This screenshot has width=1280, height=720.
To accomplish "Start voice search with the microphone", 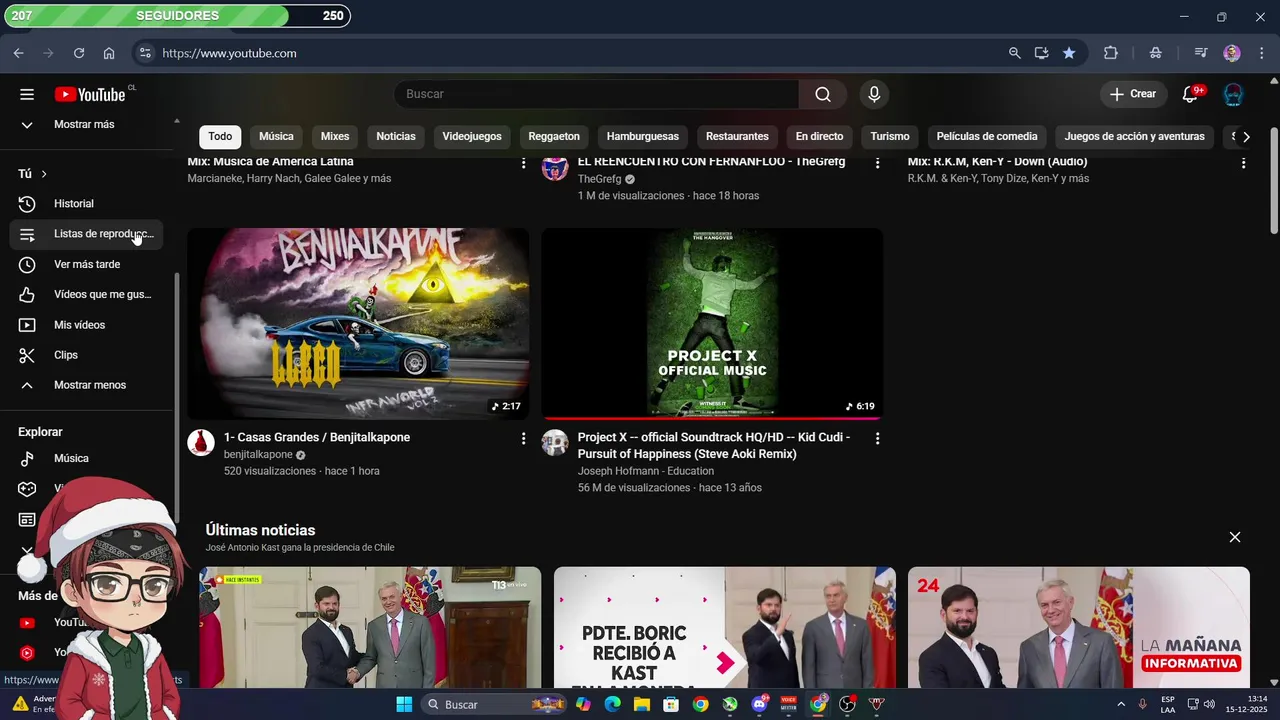I will [x=874, y=94].
